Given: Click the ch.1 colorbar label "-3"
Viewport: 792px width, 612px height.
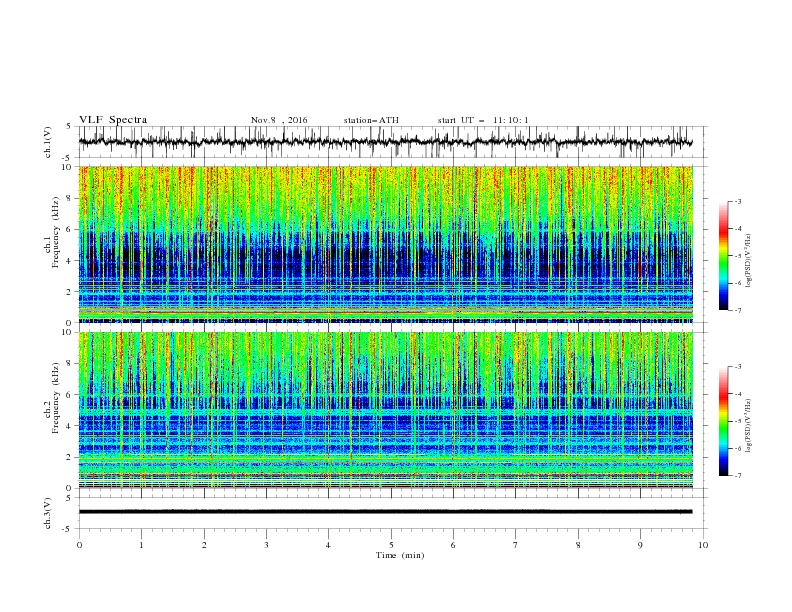Looking at the screenshot, I should [x=738, y=201].
